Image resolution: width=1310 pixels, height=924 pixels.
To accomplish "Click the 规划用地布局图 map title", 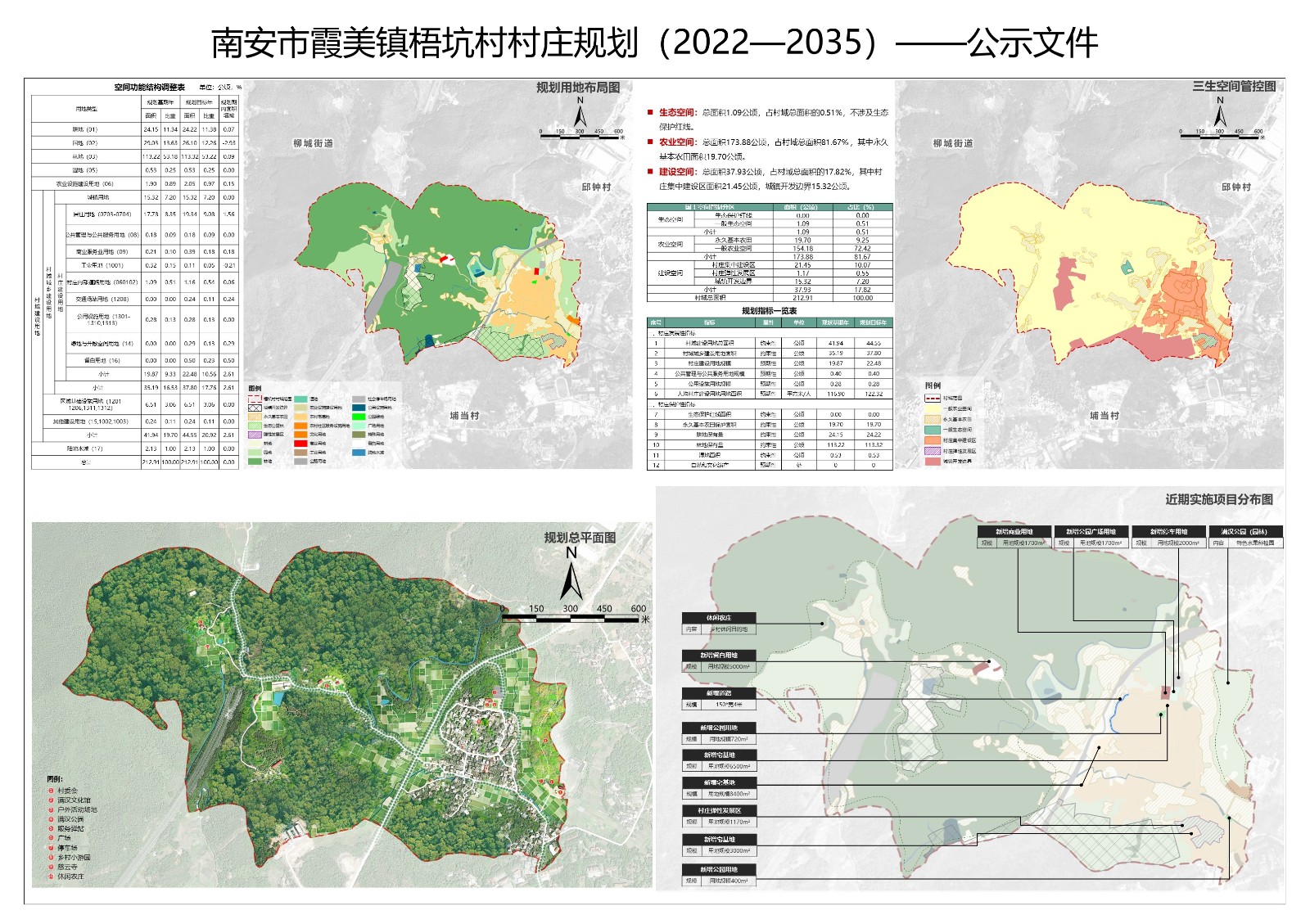I will point(578,87).
